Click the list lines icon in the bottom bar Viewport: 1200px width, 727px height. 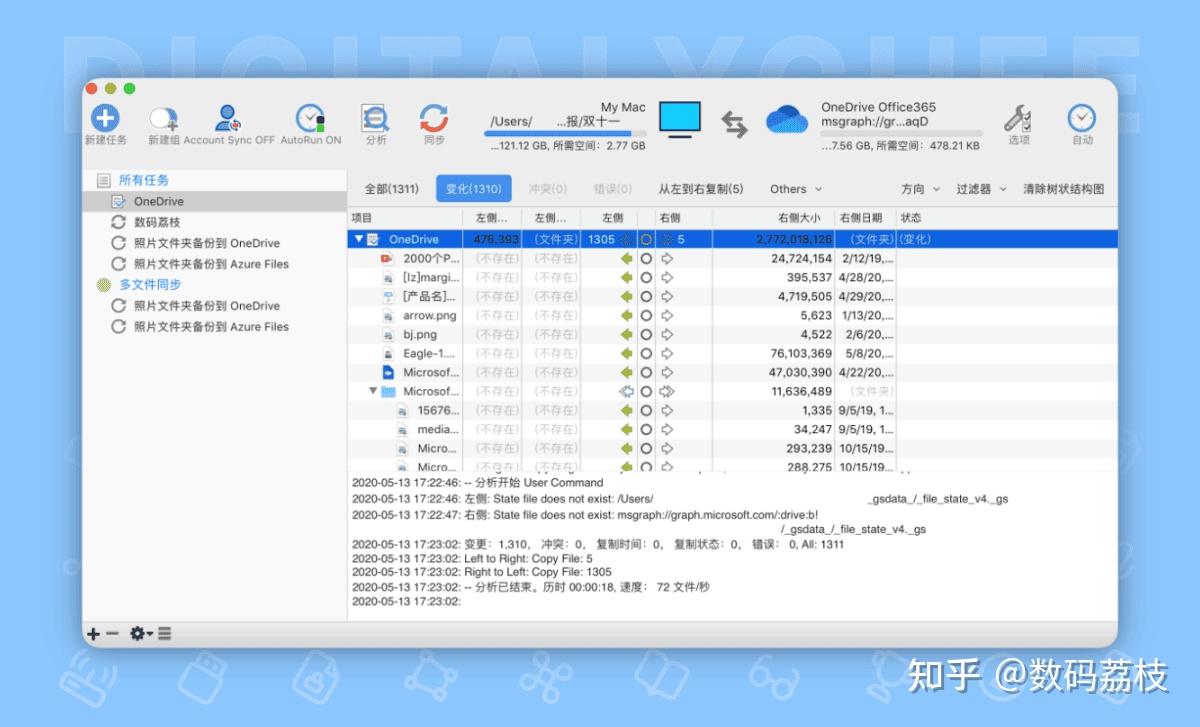pyautogui.click(x=164, y=634)
